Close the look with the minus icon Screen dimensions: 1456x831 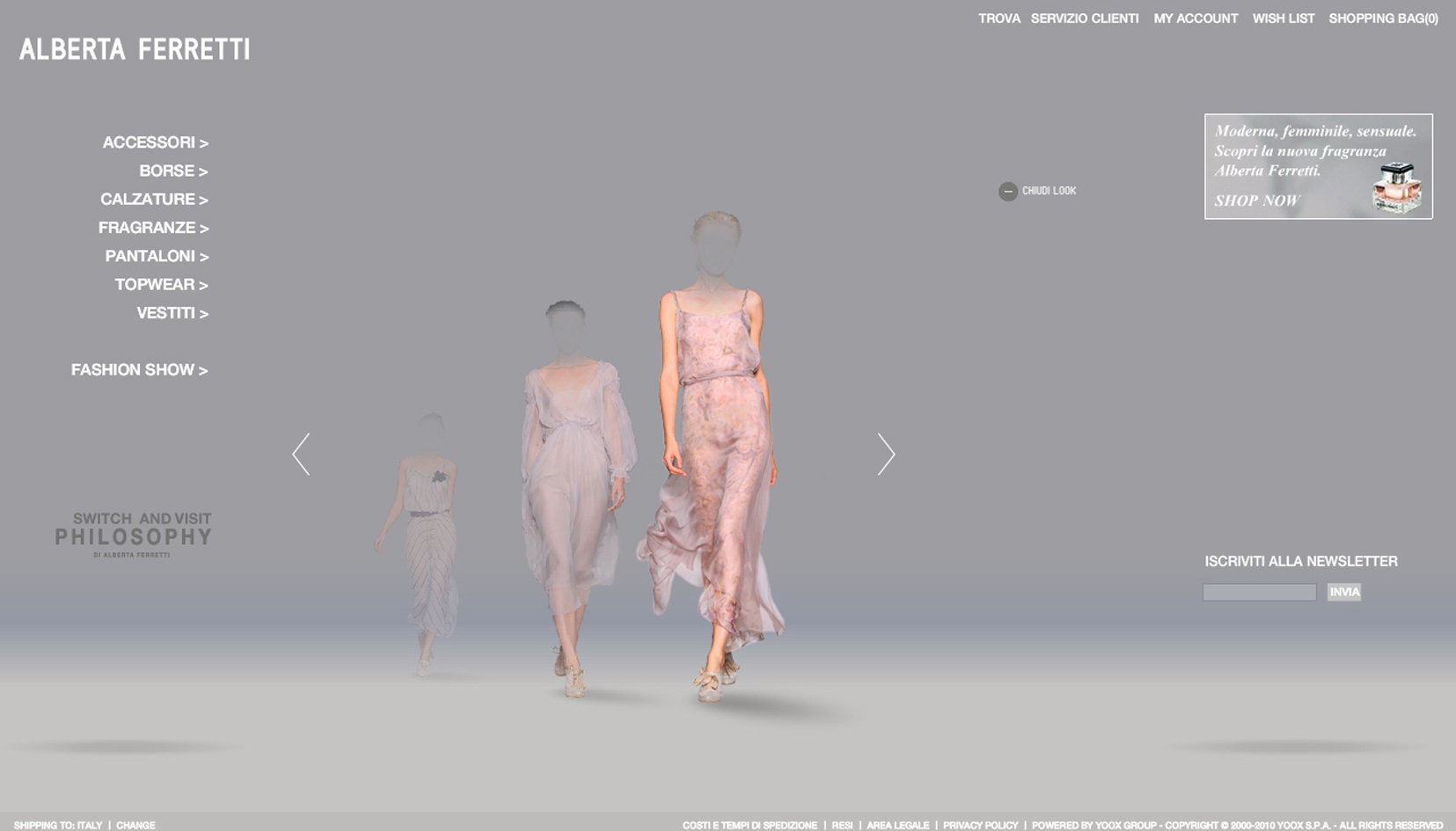[x=1008, y=191]
